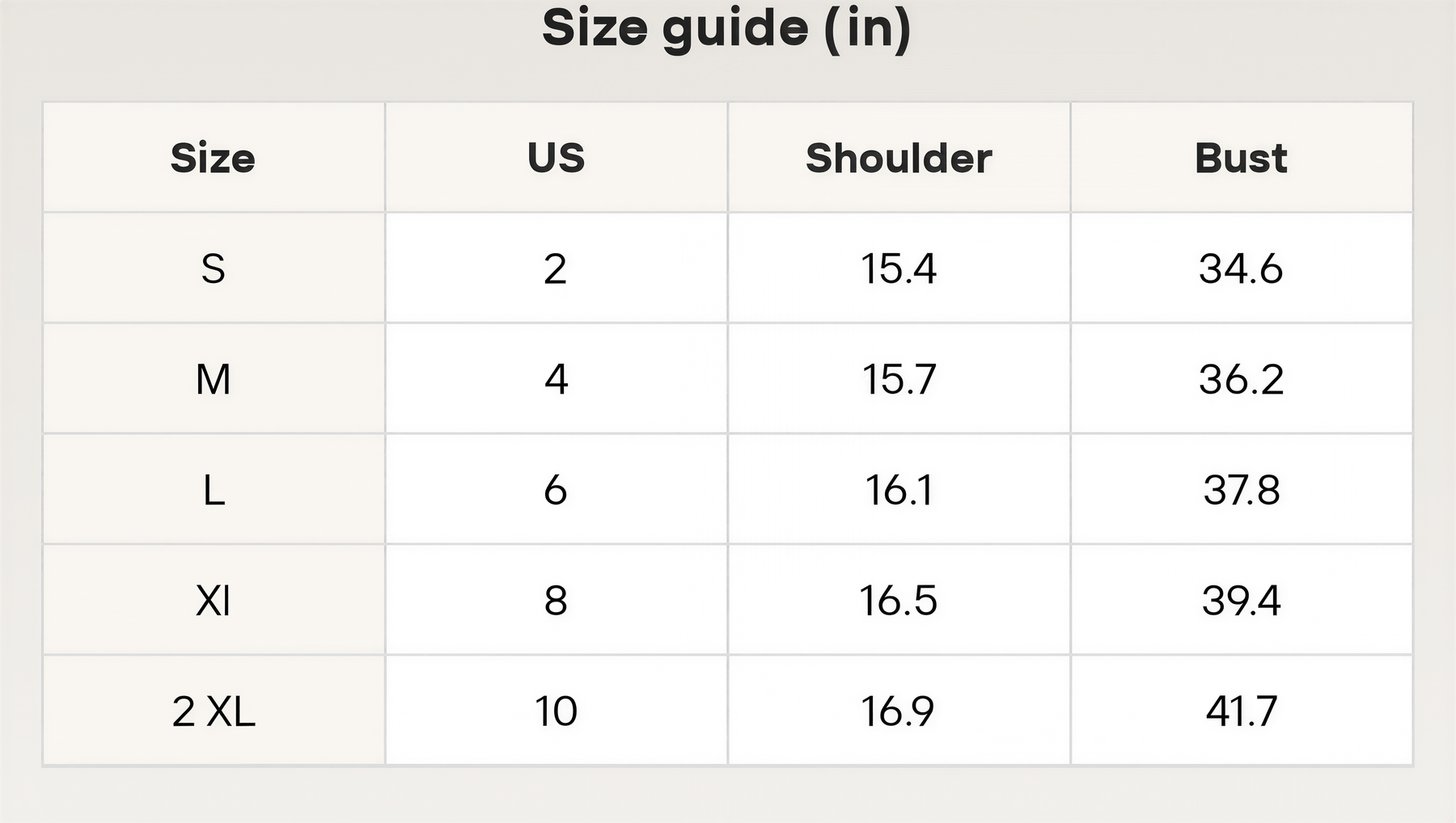Click the Shoulder column header
This screenshot has width=1456, height=823.
pos(899,158)
